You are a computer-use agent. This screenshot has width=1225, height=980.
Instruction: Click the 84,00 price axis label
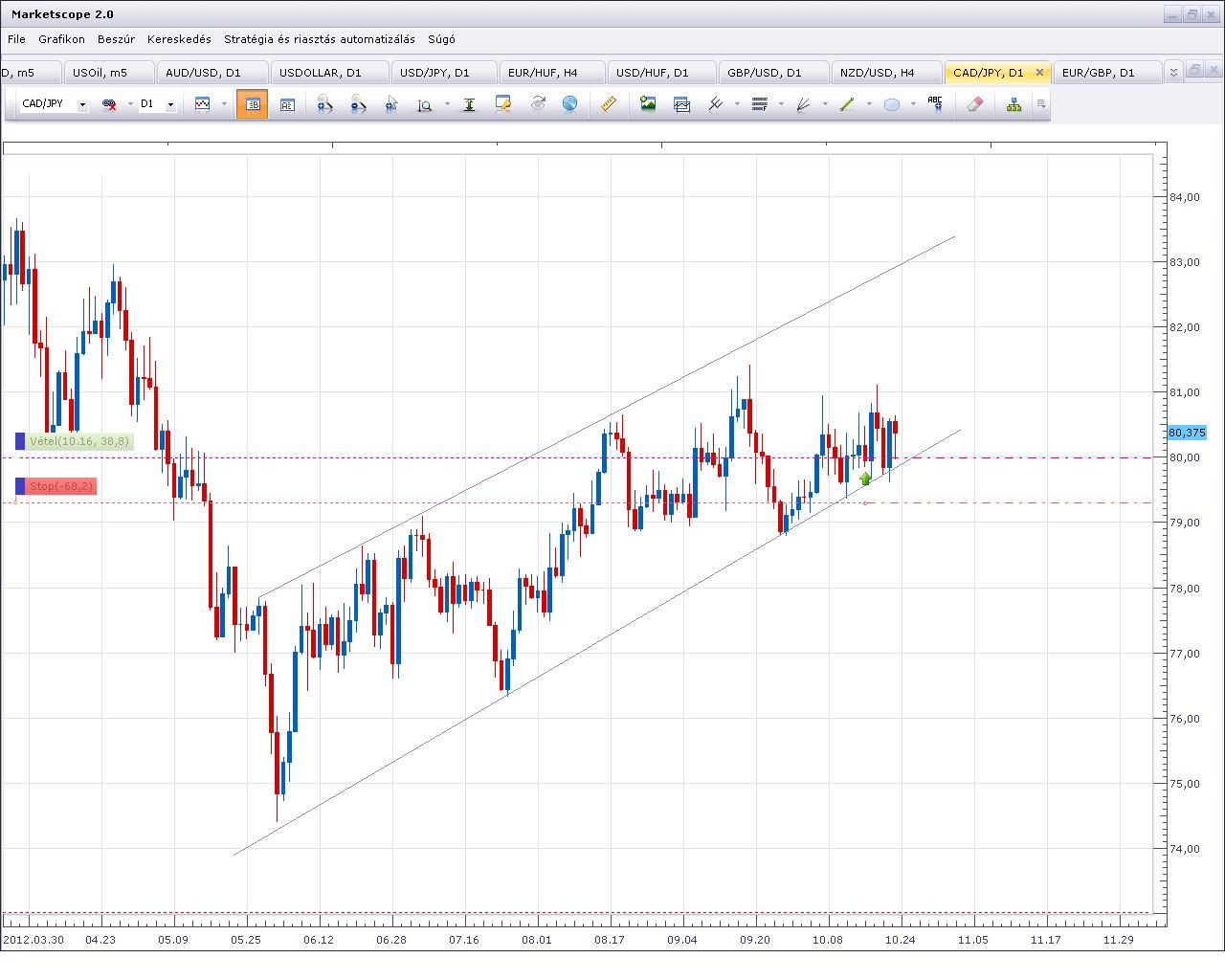[1185, 197]
